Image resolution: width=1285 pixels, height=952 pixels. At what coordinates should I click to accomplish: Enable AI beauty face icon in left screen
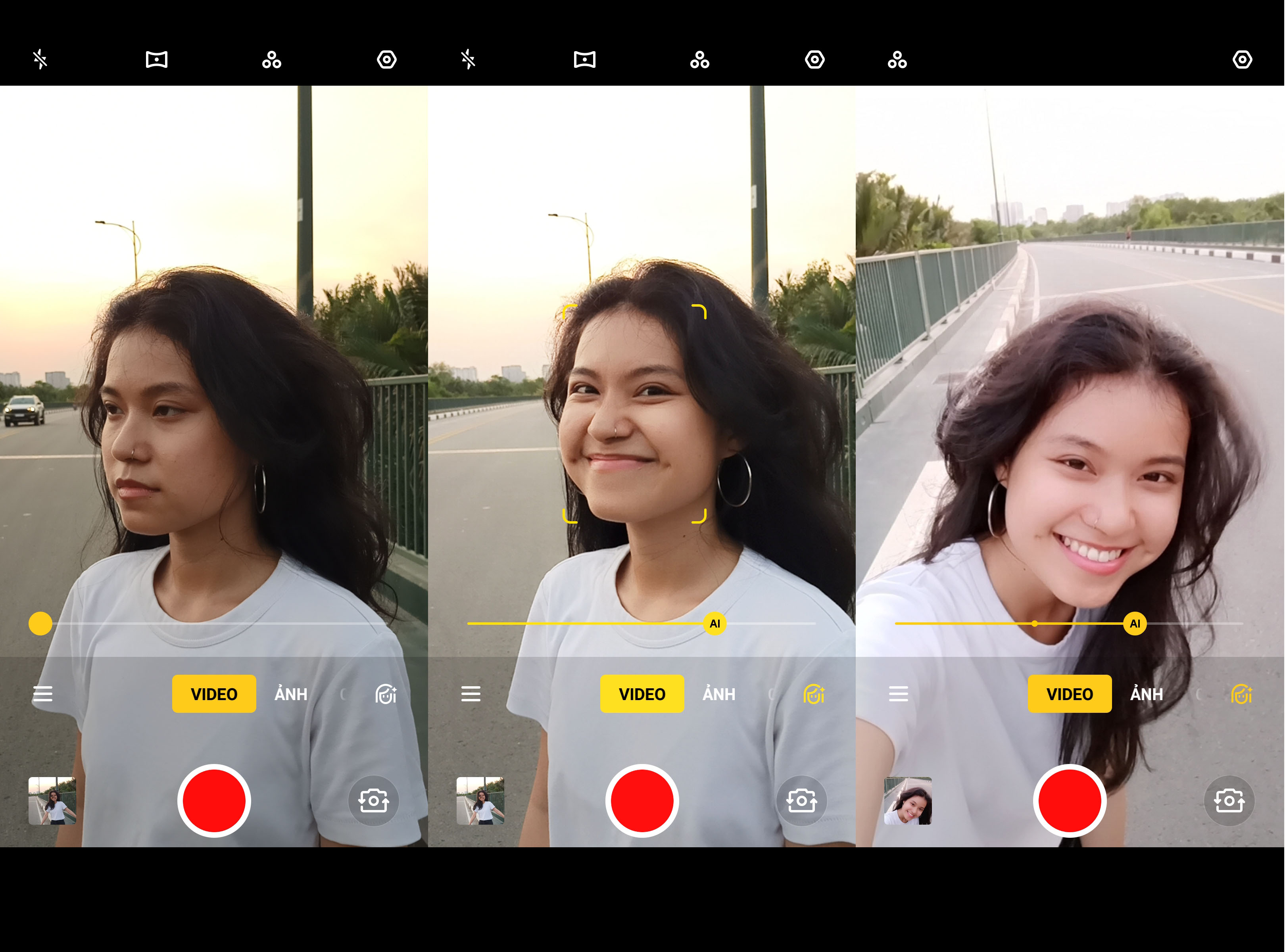click(386, 695)
